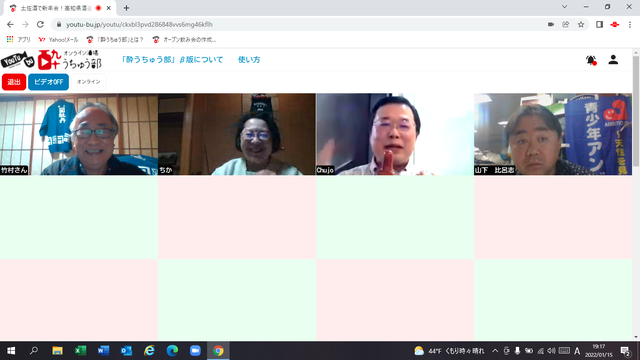The width and height of the screenshot is (640, 360).
Task: Open a new browser tab
Action: 126,8
